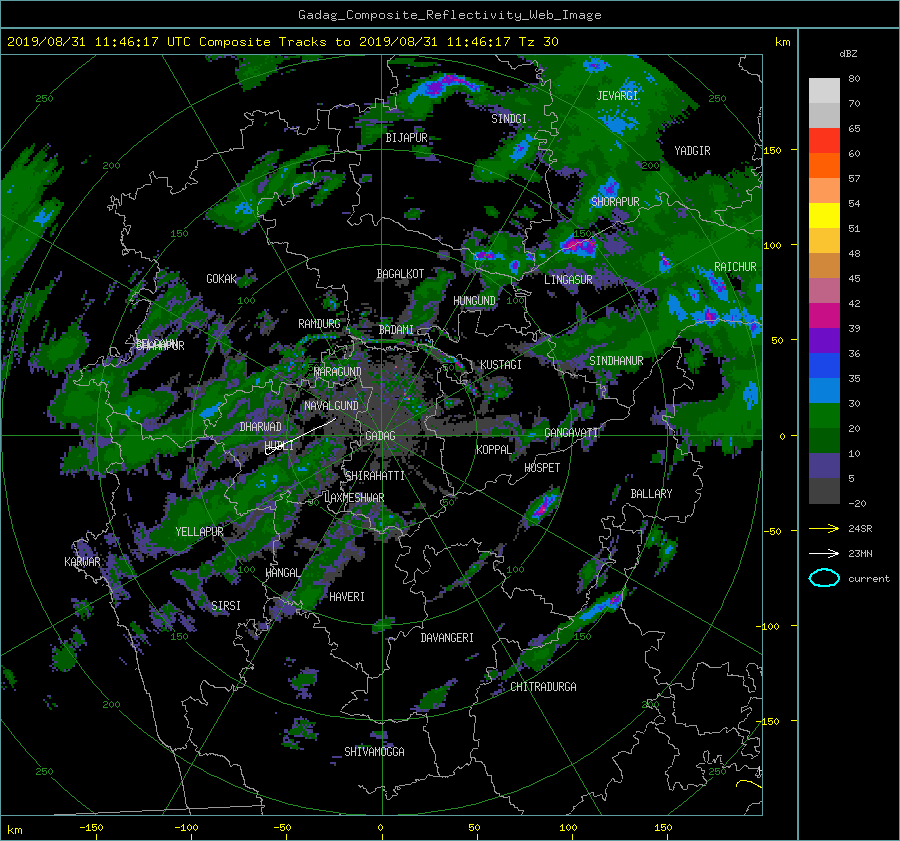Viewport: 900px width, 841px height.
Task: Click the GOKAK city label
Action: pos(221,279)
